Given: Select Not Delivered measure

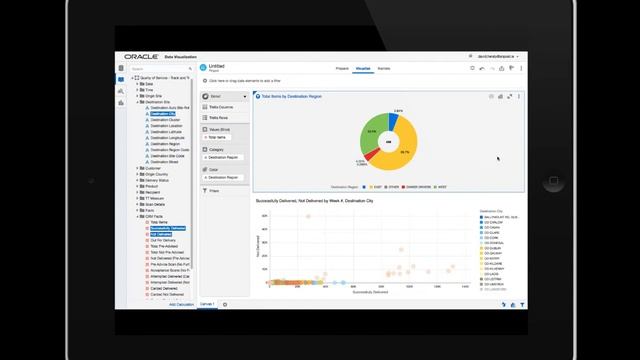Looking at the screenshot, I should click(x=161, y=234).
